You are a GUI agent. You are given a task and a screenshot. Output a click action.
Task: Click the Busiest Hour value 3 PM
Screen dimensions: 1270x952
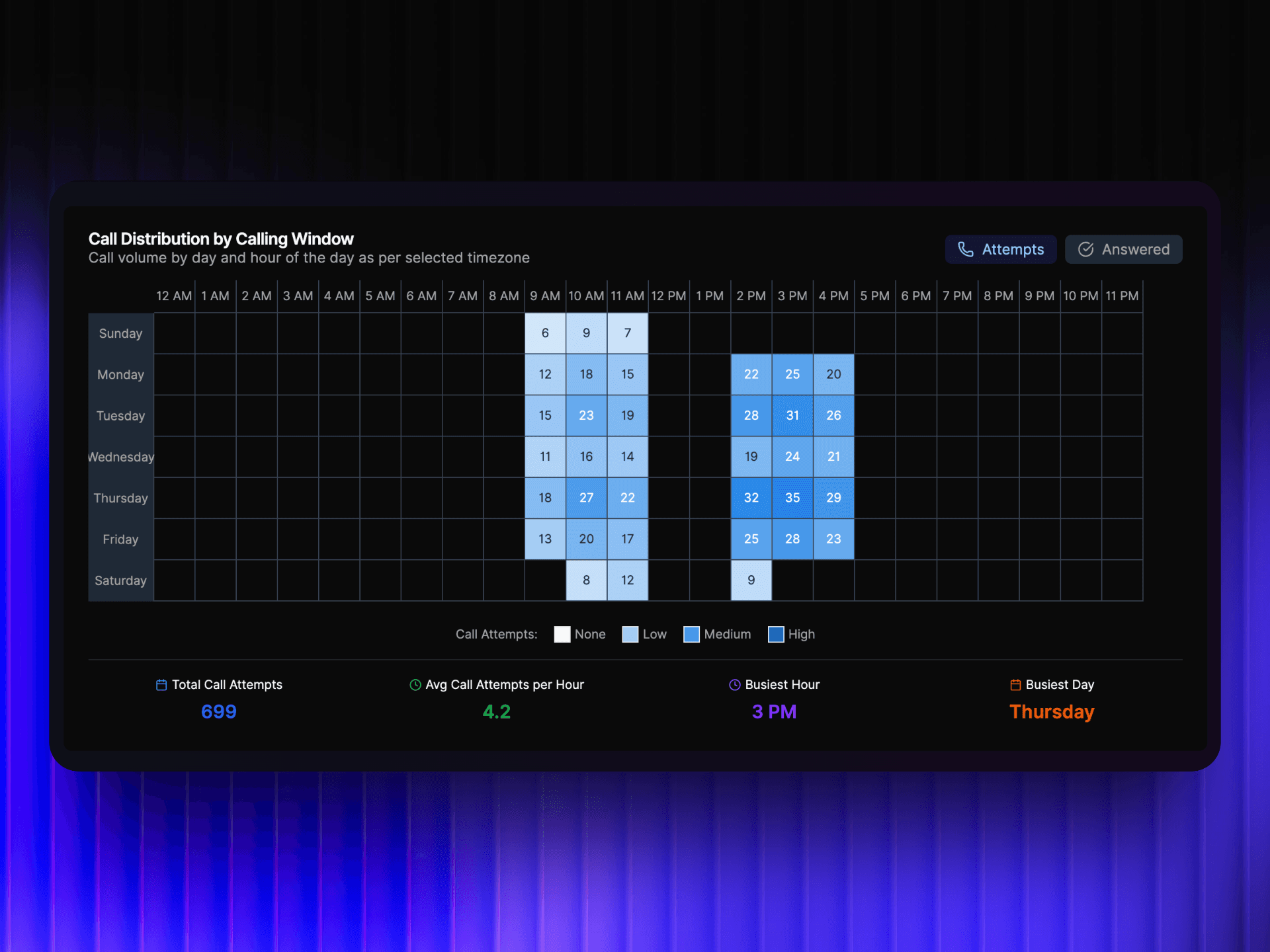774,711
